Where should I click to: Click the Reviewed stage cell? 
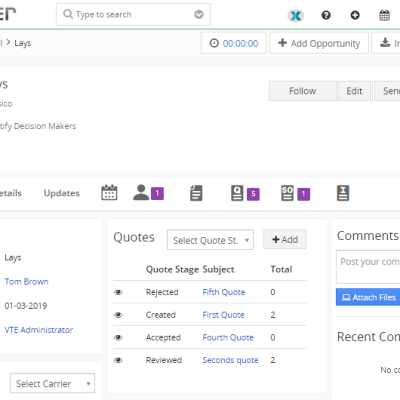164,360
